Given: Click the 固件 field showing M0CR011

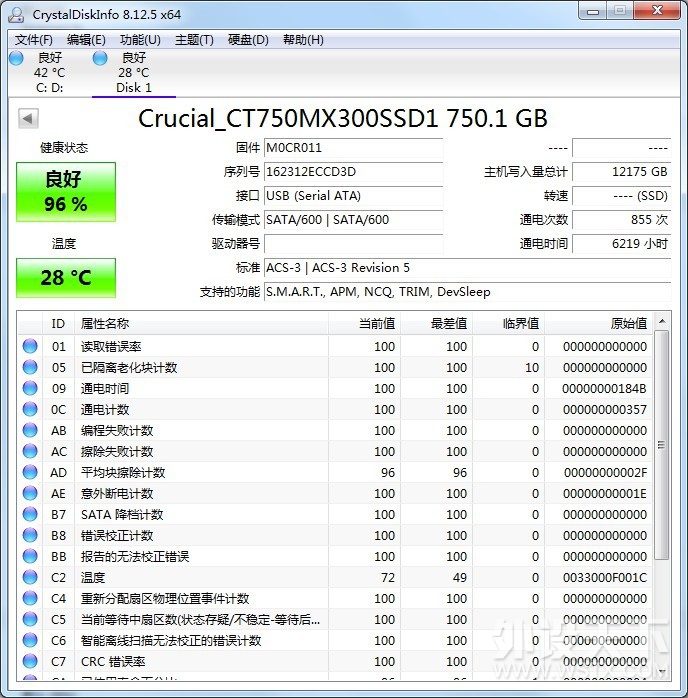Looking at the screenshot, I should point(353,148).
